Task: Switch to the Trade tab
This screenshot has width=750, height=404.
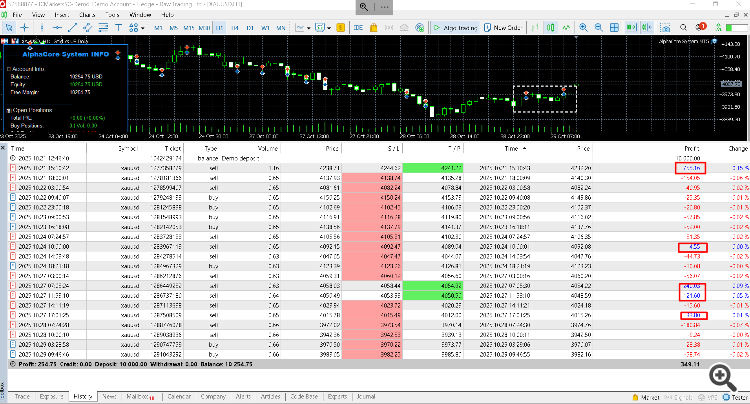Action: [x=20, y=396]
